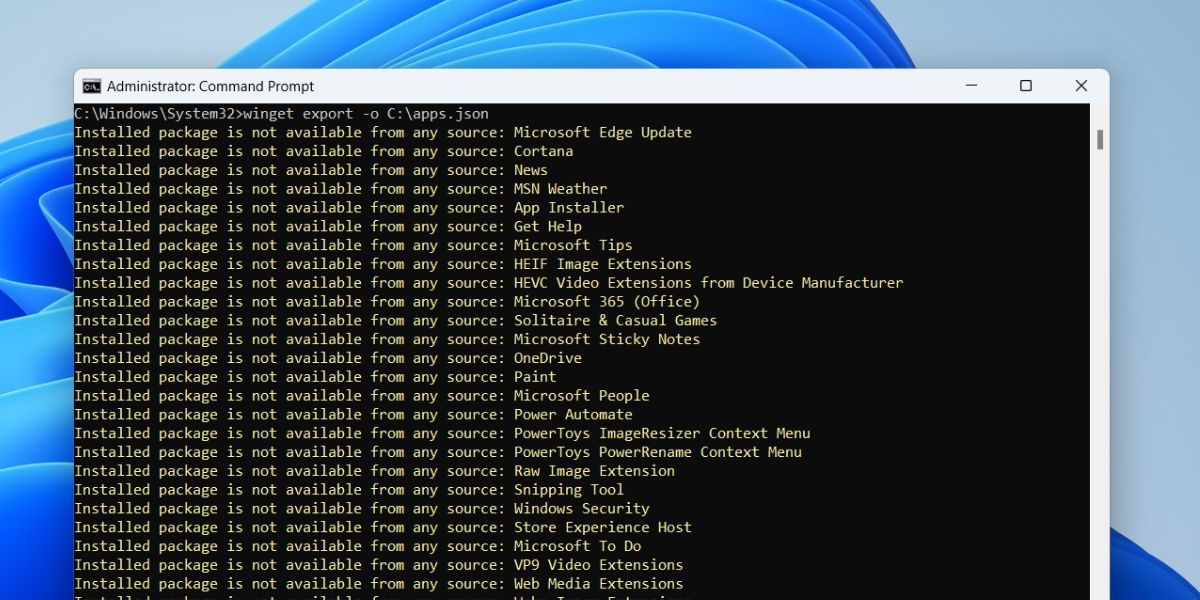Click the 'Microsoft 365 (Office)' package name

coord(606,302)
